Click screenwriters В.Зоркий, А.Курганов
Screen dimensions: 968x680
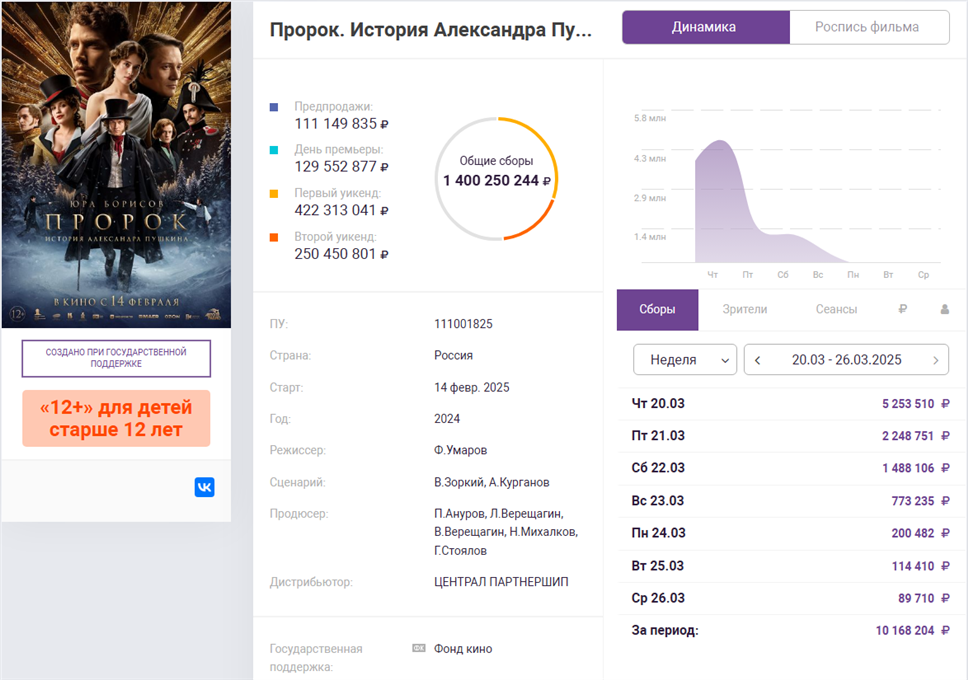pos(491,482)
